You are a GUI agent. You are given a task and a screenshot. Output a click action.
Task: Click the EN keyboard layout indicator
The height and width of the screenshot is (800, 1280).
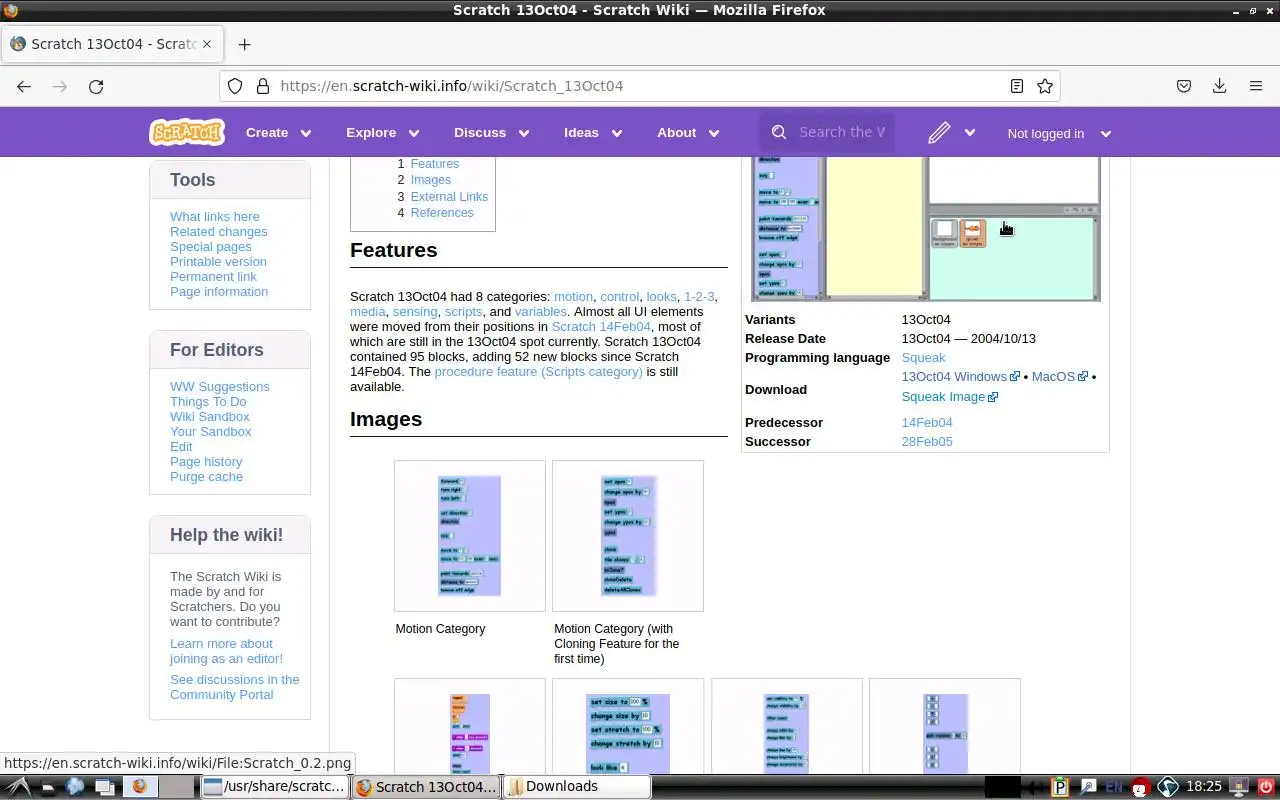1114,787
